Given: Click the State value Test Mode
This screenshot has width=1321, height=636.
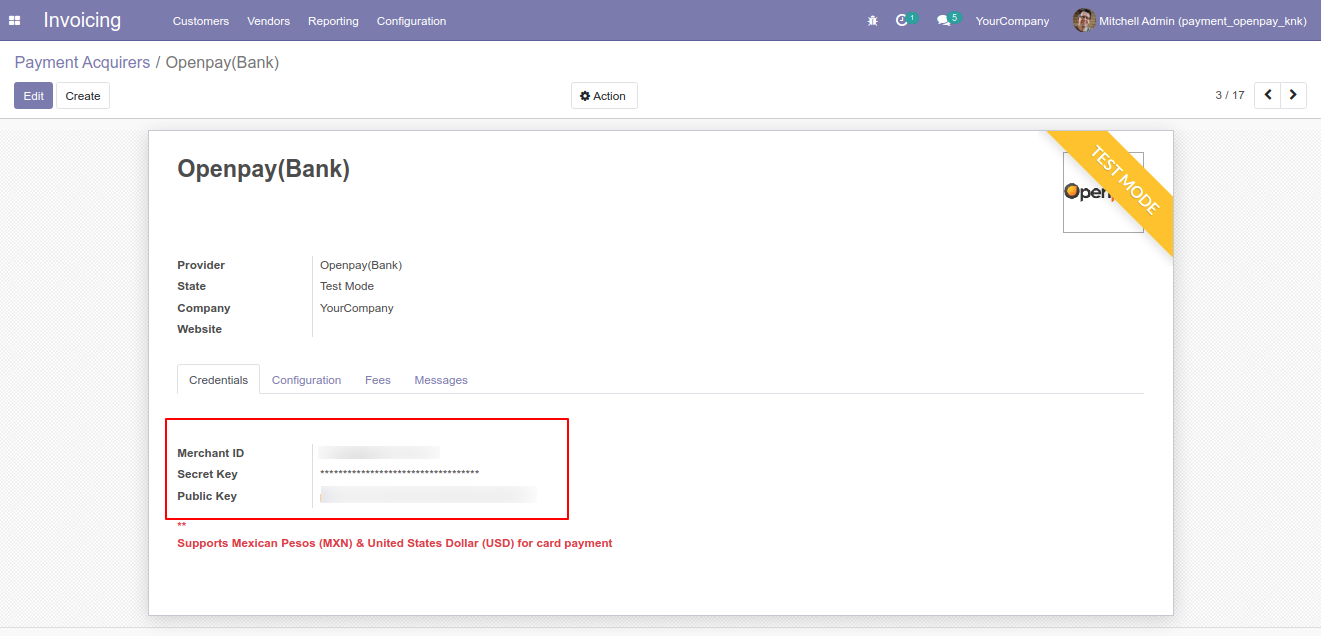Looking at the screenshot, I should coord(347,286).
